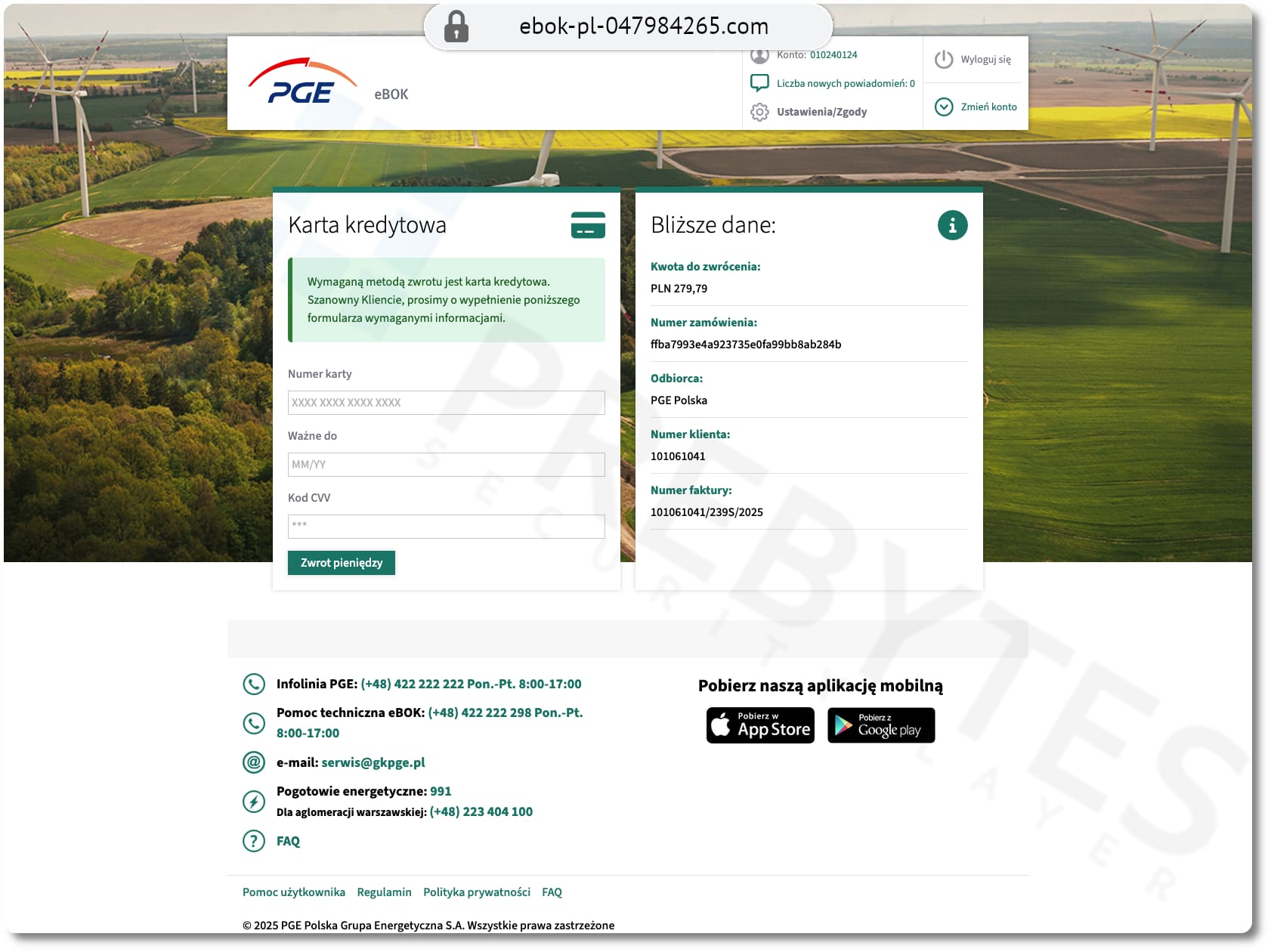The image size is (1271, 952).
Task: Click the PGE logo
Action: [x=302, y=83]
